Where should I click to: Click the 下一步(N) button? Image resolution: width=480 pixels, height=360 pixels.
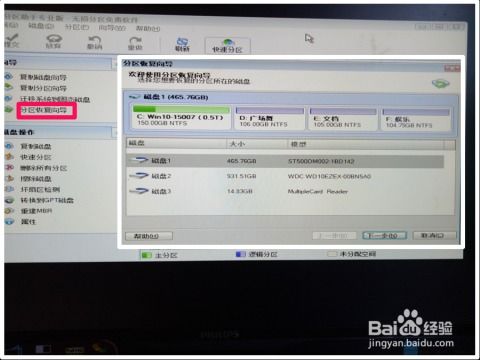[x=384, y=236]
